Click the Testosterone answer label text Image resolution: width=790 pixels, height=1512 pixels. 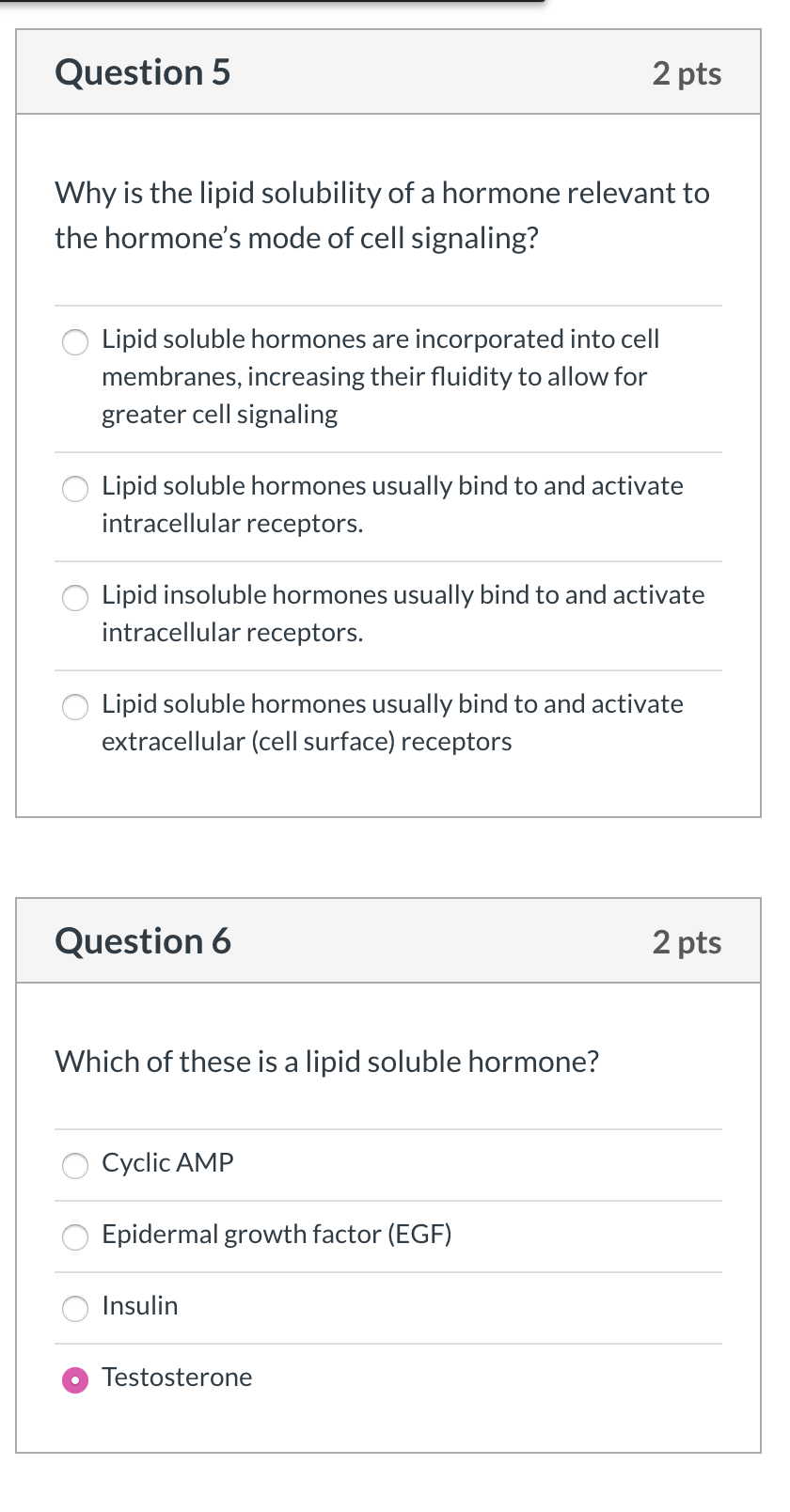pyautogui.click(x=177, y=1378)
